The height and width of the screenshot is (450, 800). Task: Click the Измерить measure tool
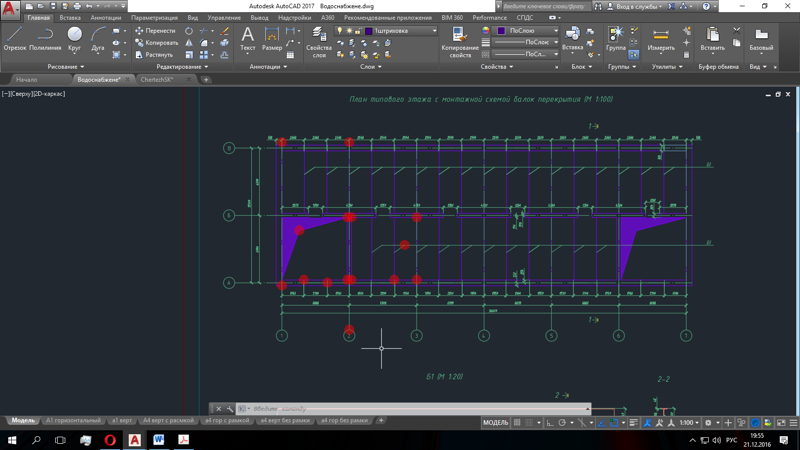(661, 39)
